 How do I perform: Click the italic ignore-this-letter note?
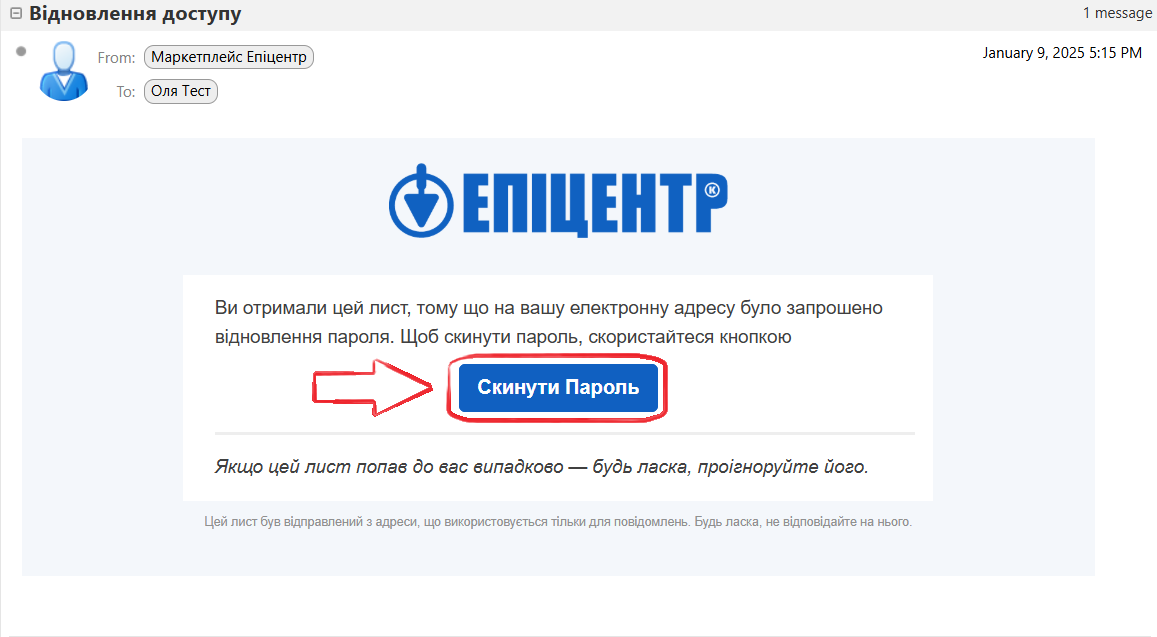pos(542,466)
